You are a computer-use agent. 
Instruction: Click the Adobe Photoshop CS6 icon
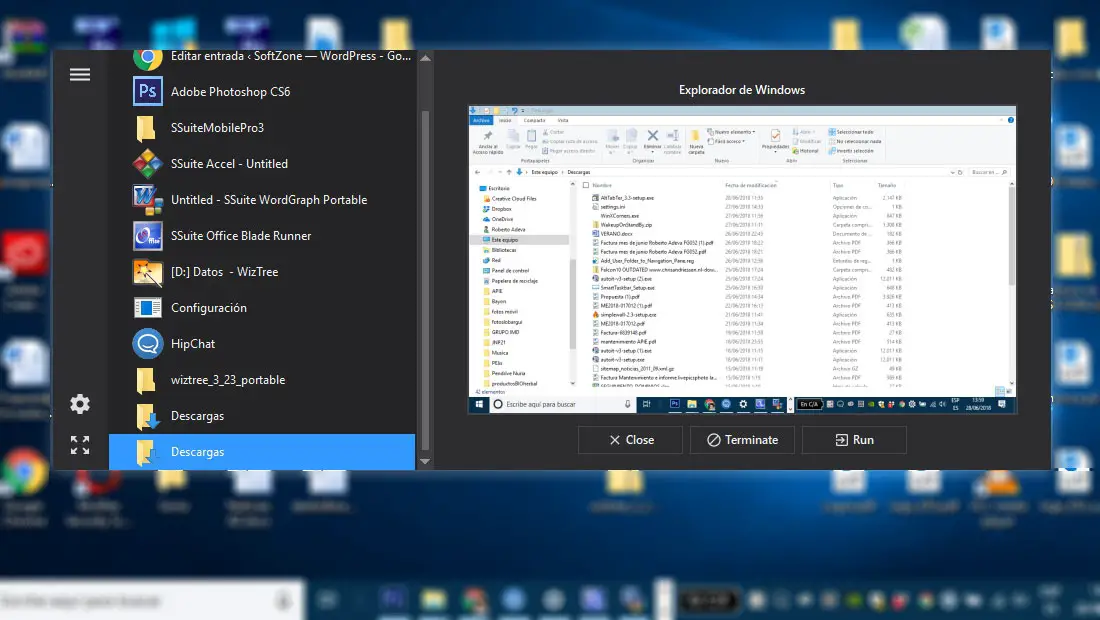tap(148, 92)
